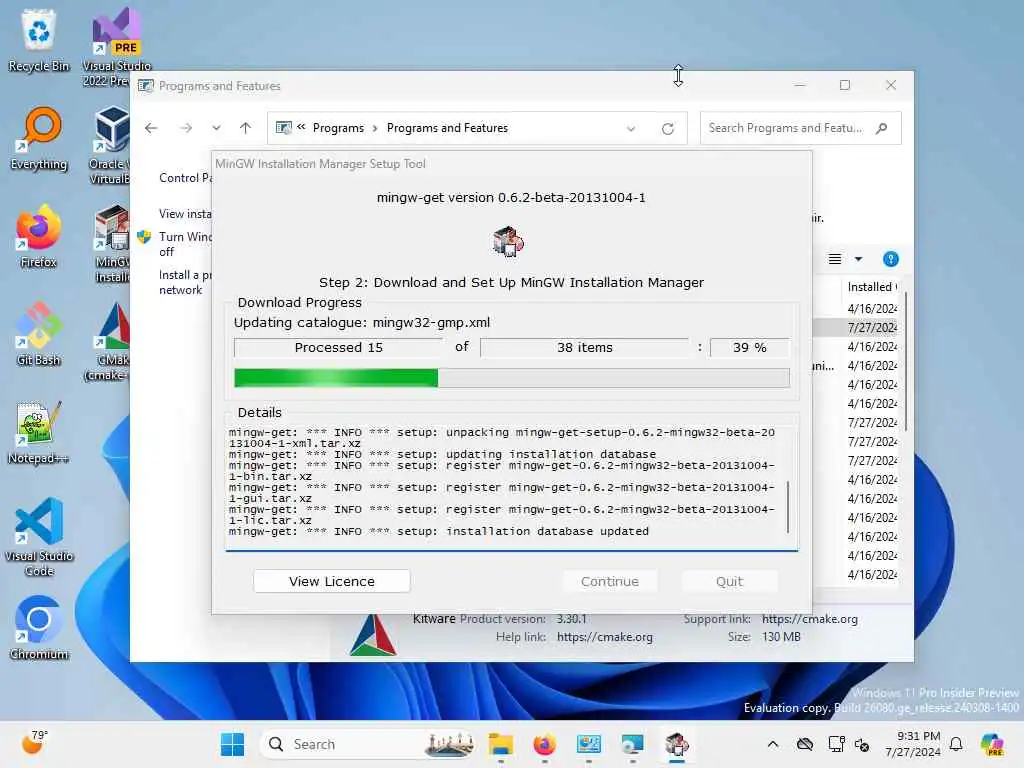The width and height of the screenshot is (1024, 768).
Task: Click the Processed 15 counter field
Action: click(x=338, y=347)
